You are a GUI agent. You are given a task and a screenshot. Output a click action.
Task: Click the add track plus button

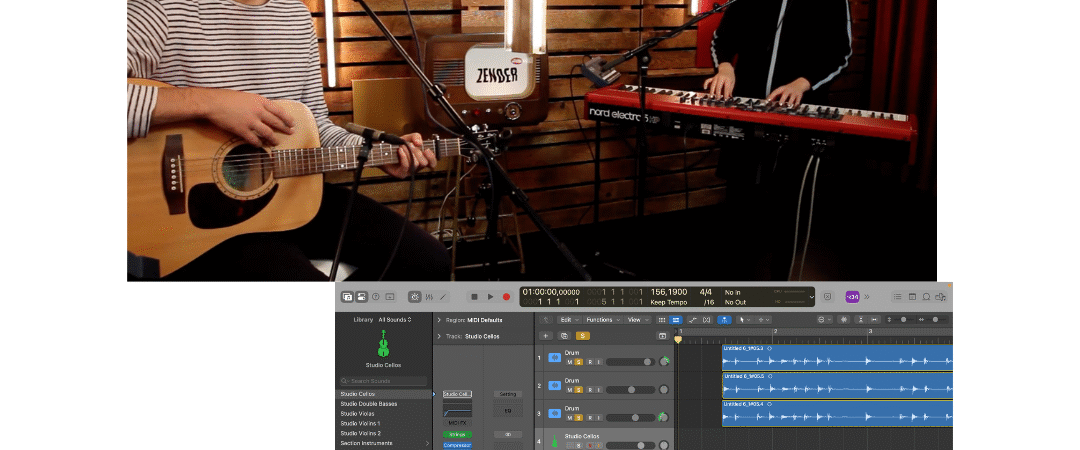point(546,336)
